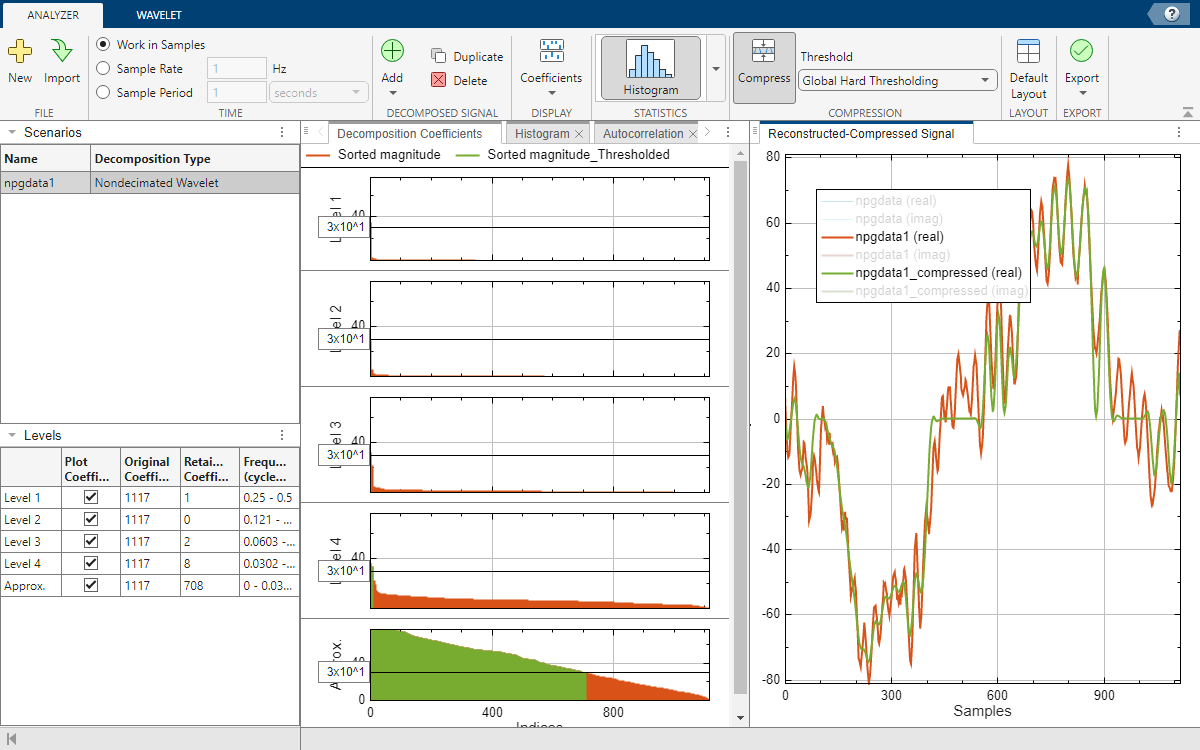
Task: Open the Autocorrelation tab
Action: [643, 134]
